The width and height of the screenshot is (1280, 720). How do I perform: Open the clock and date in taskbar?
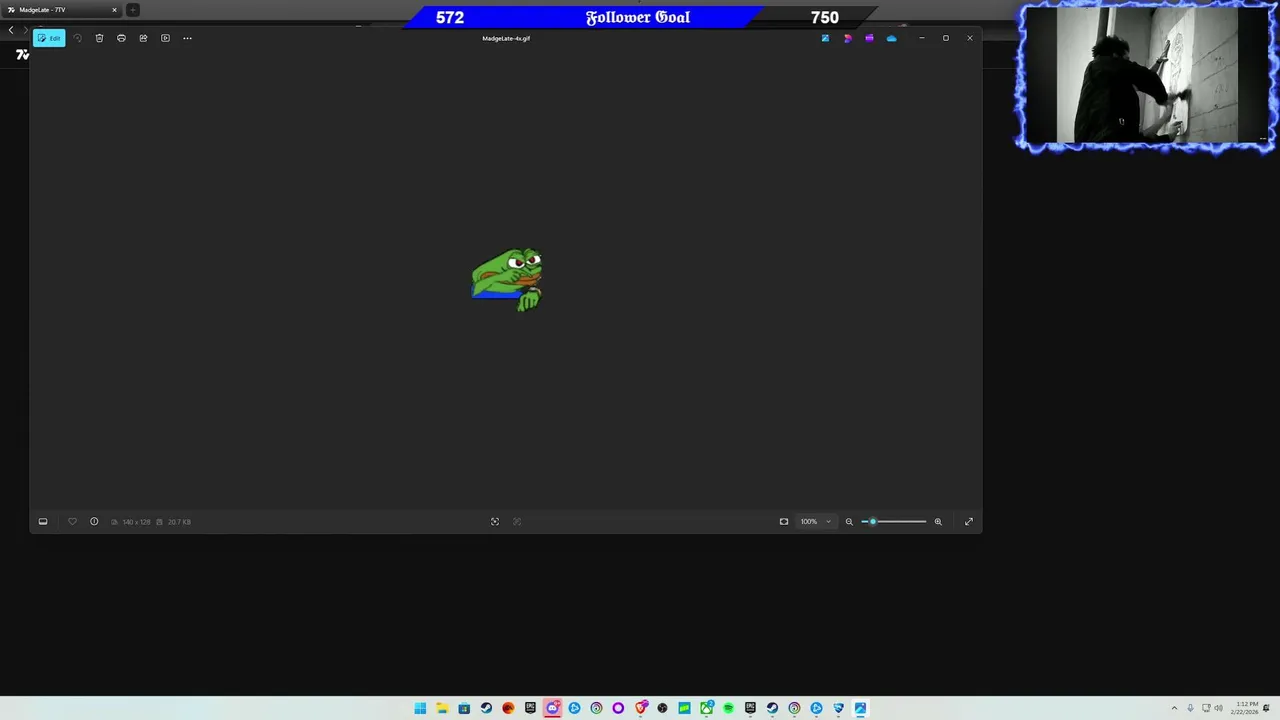(1246, 708)
